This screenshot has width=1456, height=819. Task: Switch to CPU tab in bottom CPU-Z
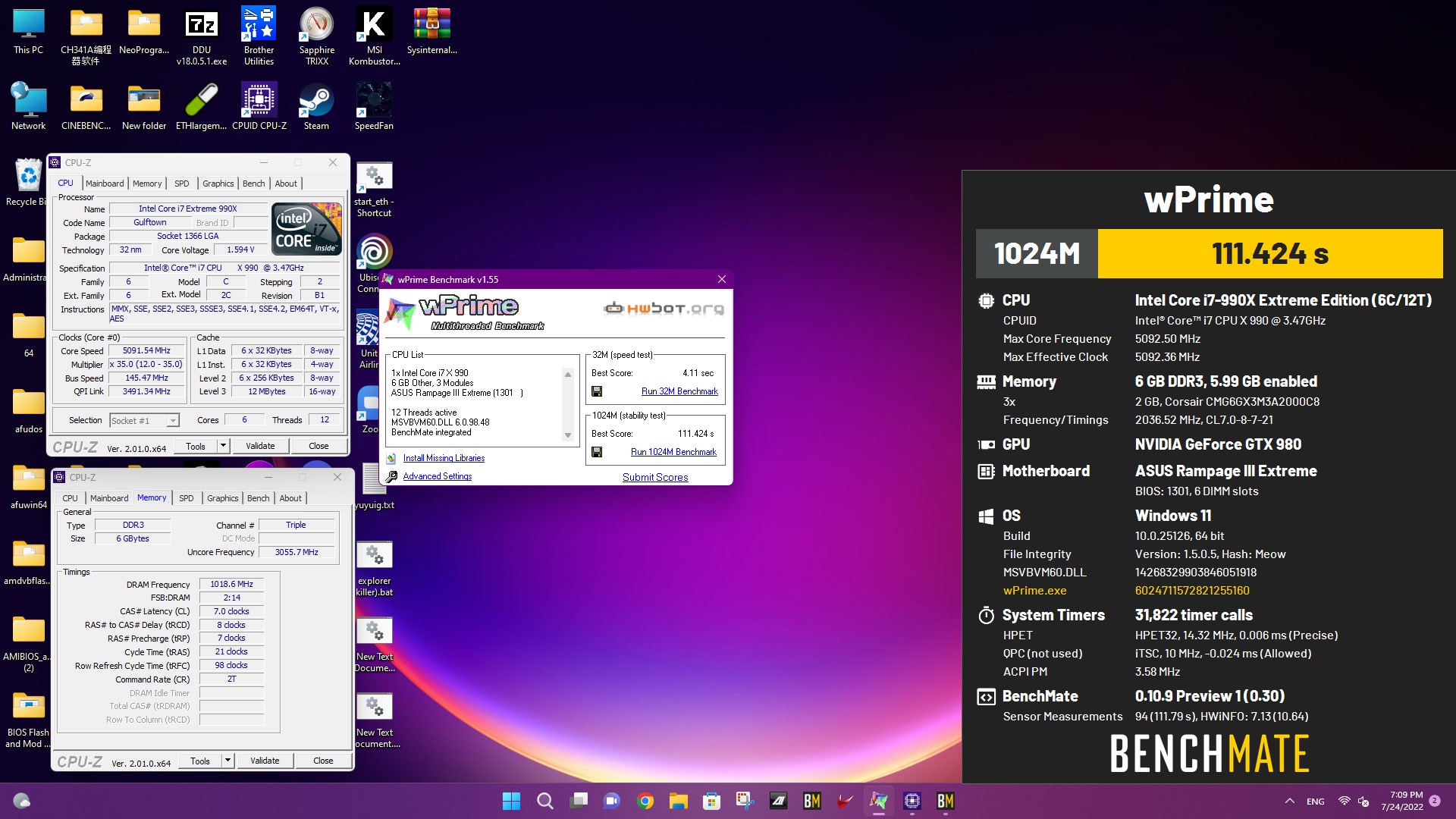point(70,498)
